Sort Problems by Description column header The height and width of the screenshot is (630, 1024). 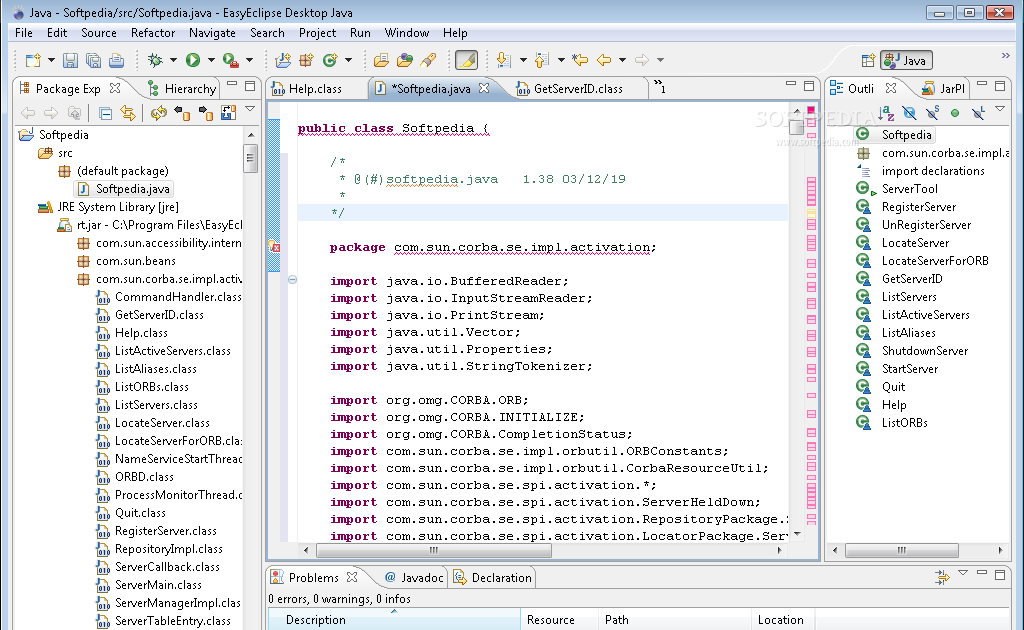(394, 620)
